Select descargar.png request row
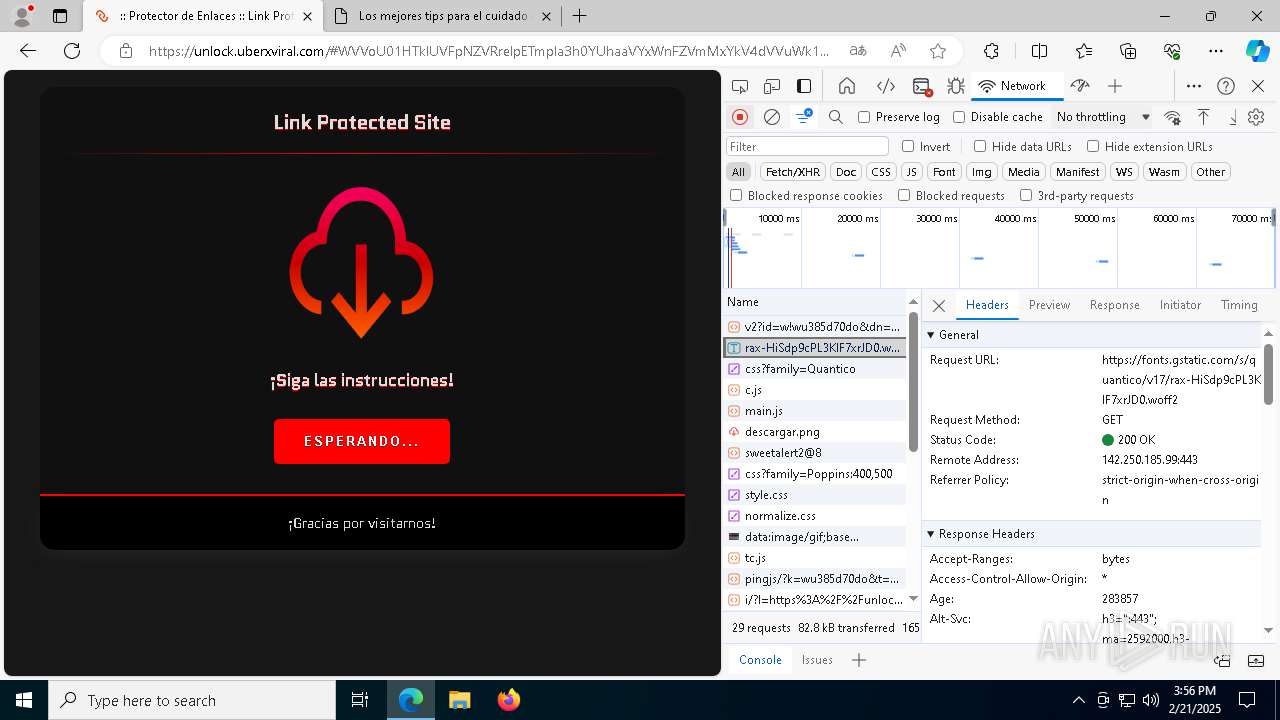1280x720 pixels. (814, 432)
